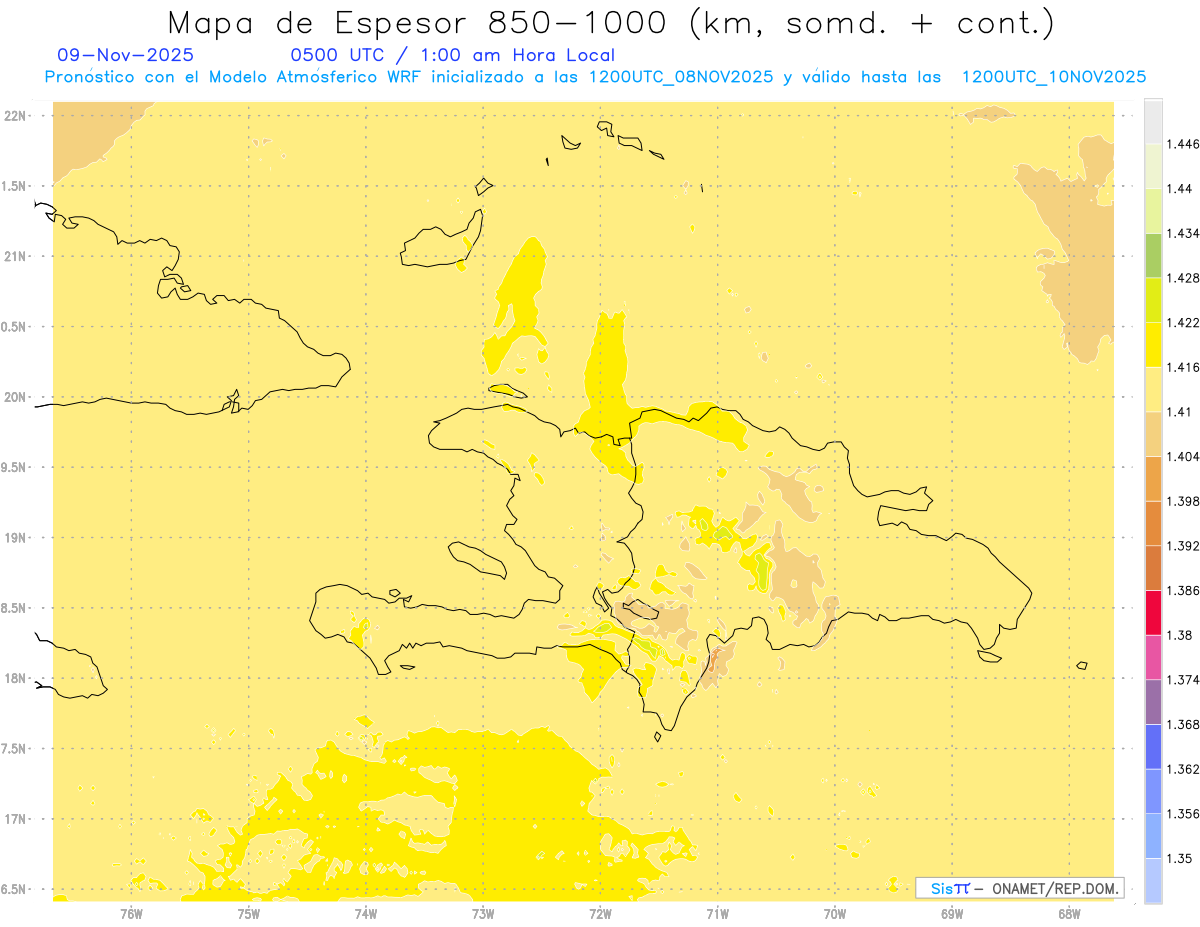The image size is (1200, 927).
Task: Click the lime swatch between 1.422 and 1.428
Action: (1153, 300)
